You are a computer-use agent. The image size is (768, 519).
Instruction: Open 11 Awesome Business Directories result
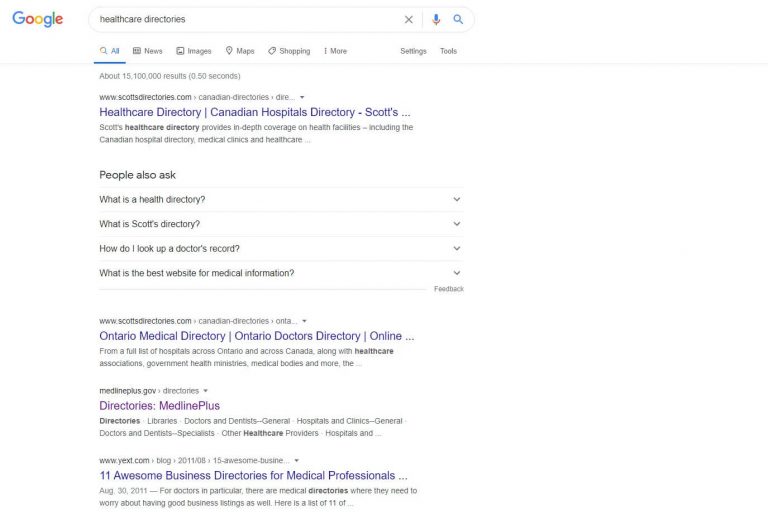(253, 475)
